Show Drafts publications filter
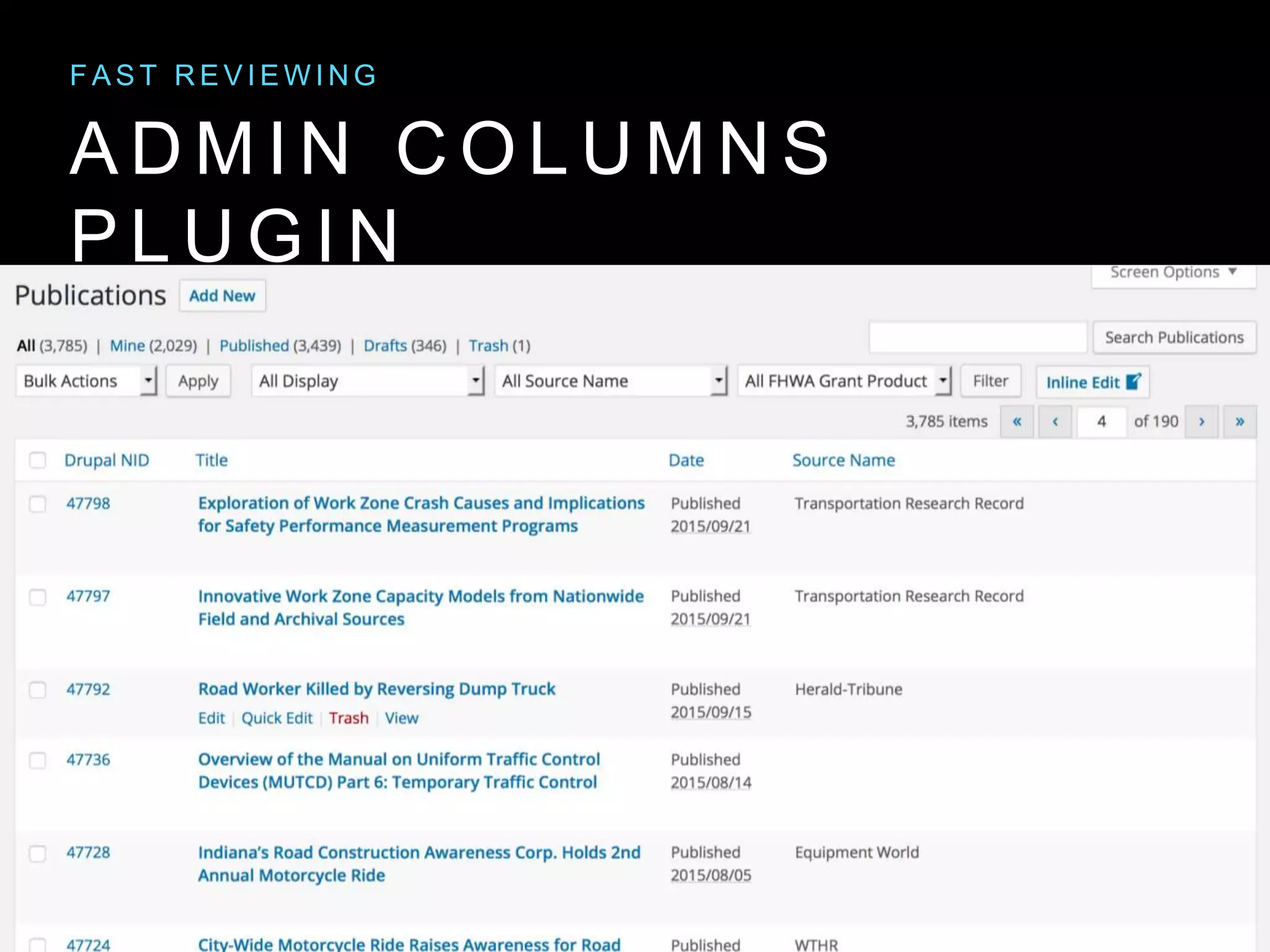The image size is (1270, 952). (x=385, y=346)
